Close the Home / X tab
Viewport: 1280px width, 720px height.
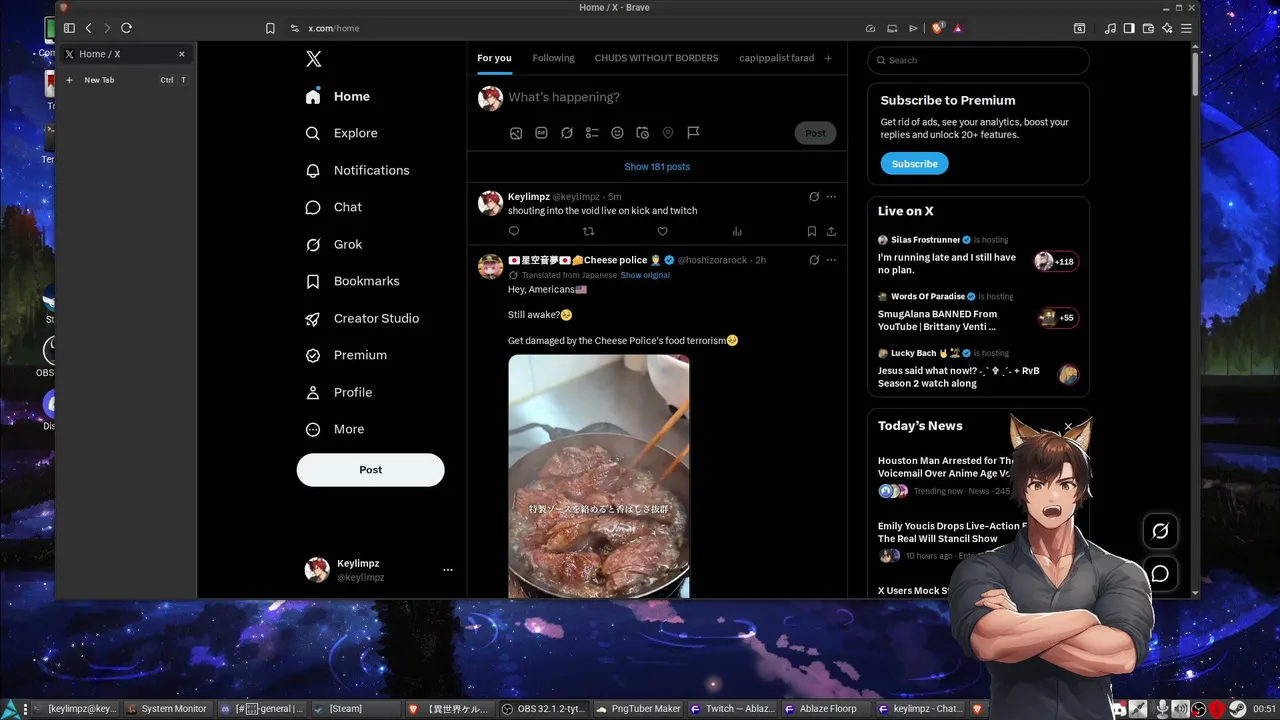pyautogui.click(x=181, y=54)
